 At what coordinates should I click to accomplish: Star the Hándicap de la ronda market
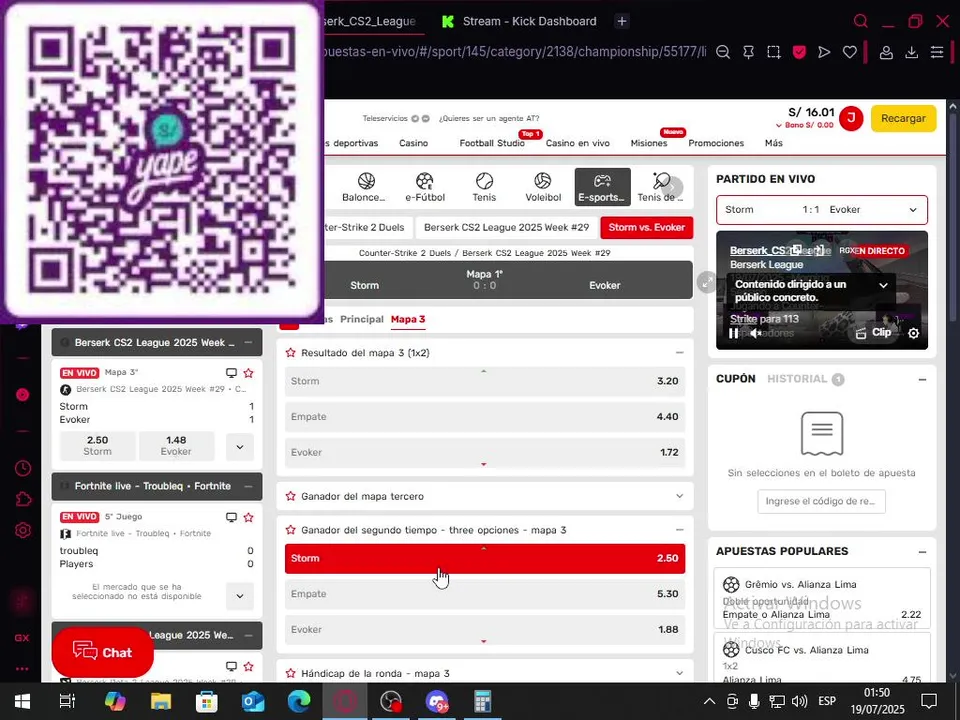pos(291,673)
